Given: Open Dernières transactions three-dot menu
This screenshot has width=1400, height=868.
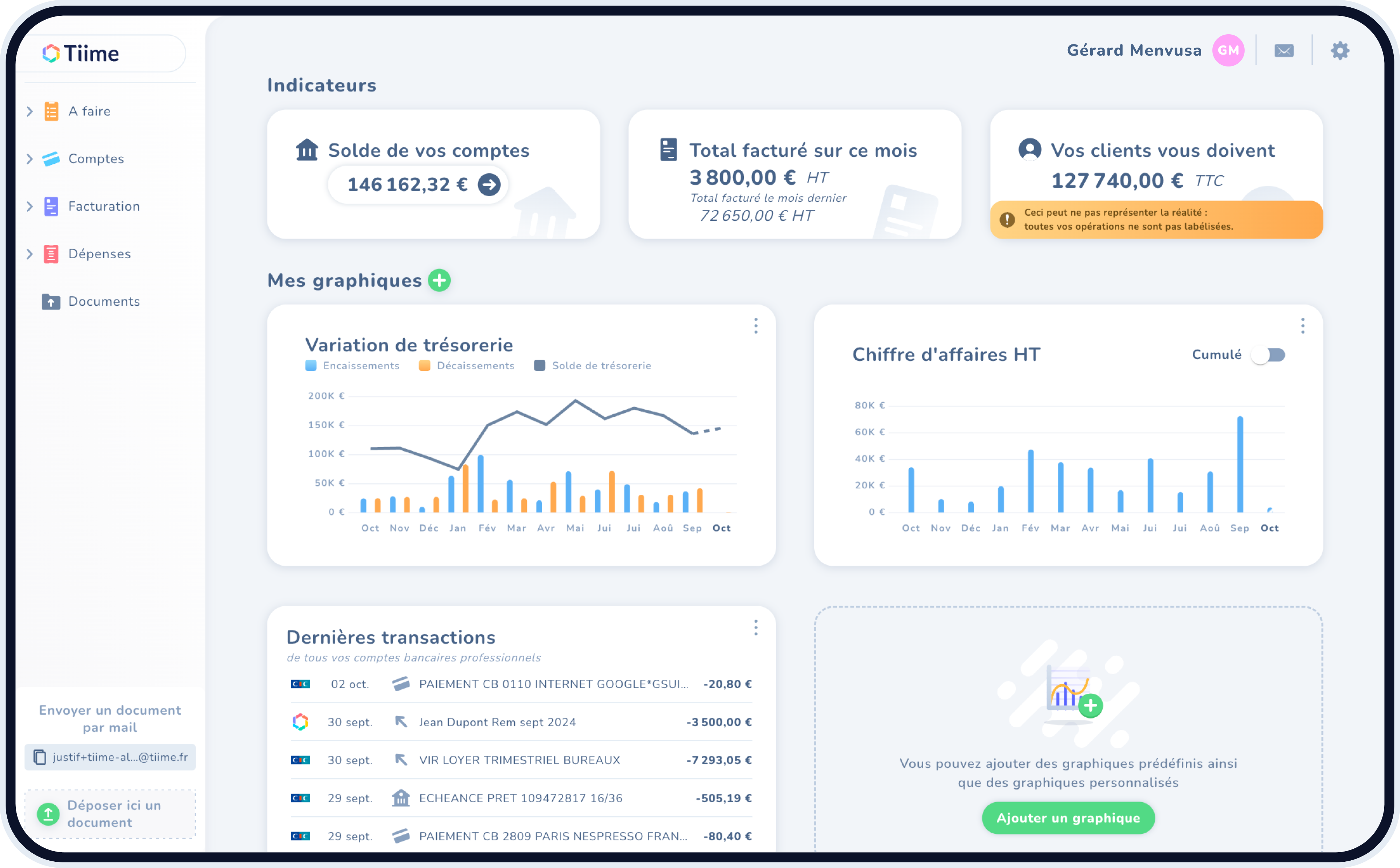Looking at the screenshot, I should click(756, 627).
